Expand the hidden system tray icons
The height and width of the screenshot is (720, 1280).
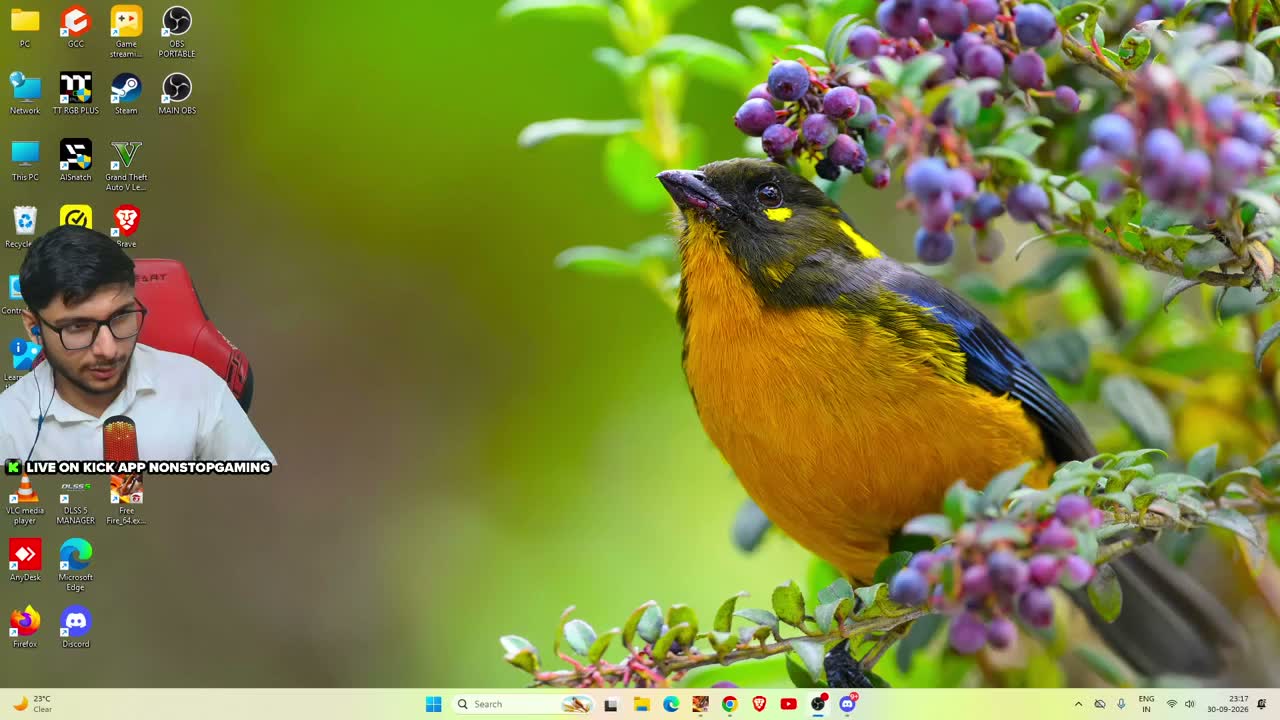pos(1078,704)
